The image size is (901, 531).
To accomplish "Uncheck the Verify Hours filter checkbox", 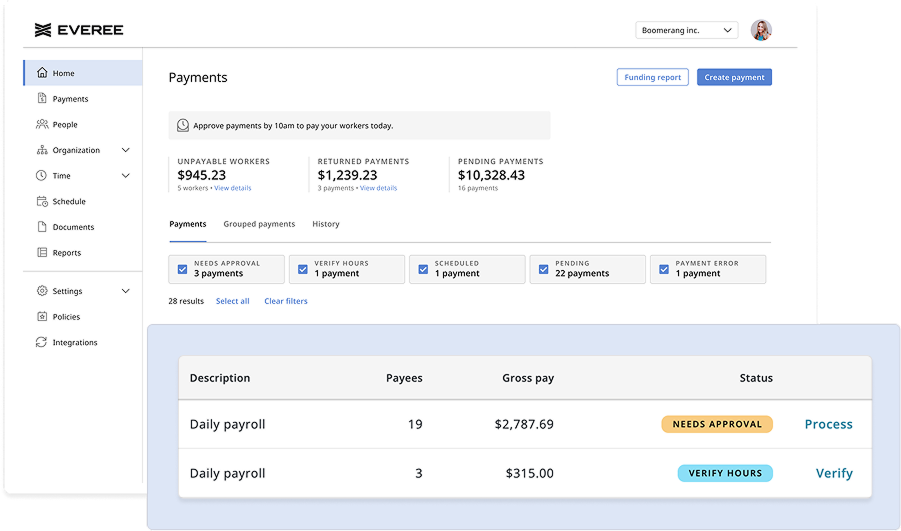I will [x=303, y=269].
